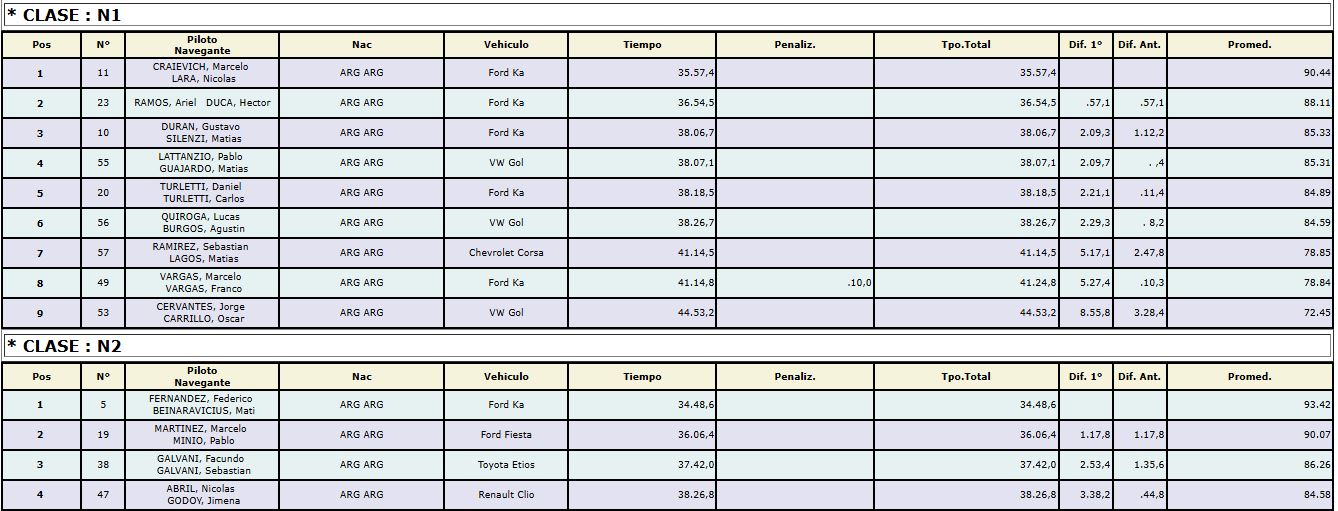Select the Renault Clio vehicle cell

pyautogui.click(x=506, y=495)
